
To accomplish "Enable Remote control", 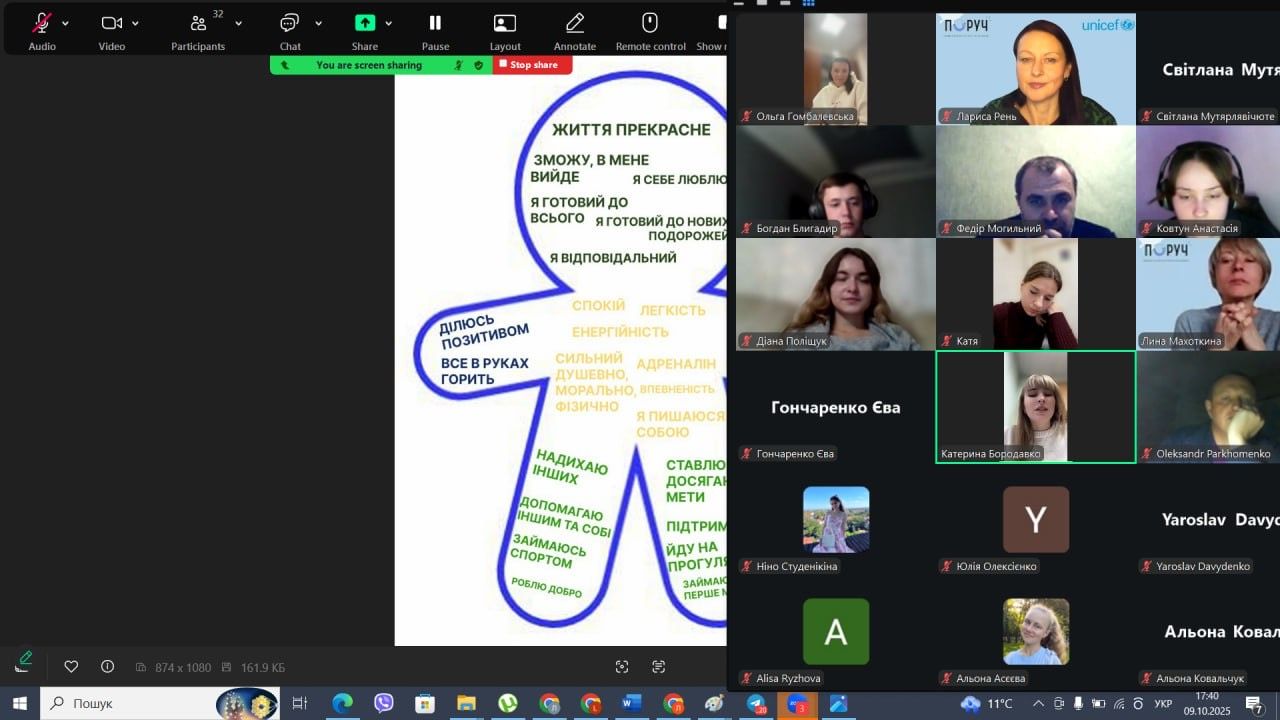I will (650, 23).
